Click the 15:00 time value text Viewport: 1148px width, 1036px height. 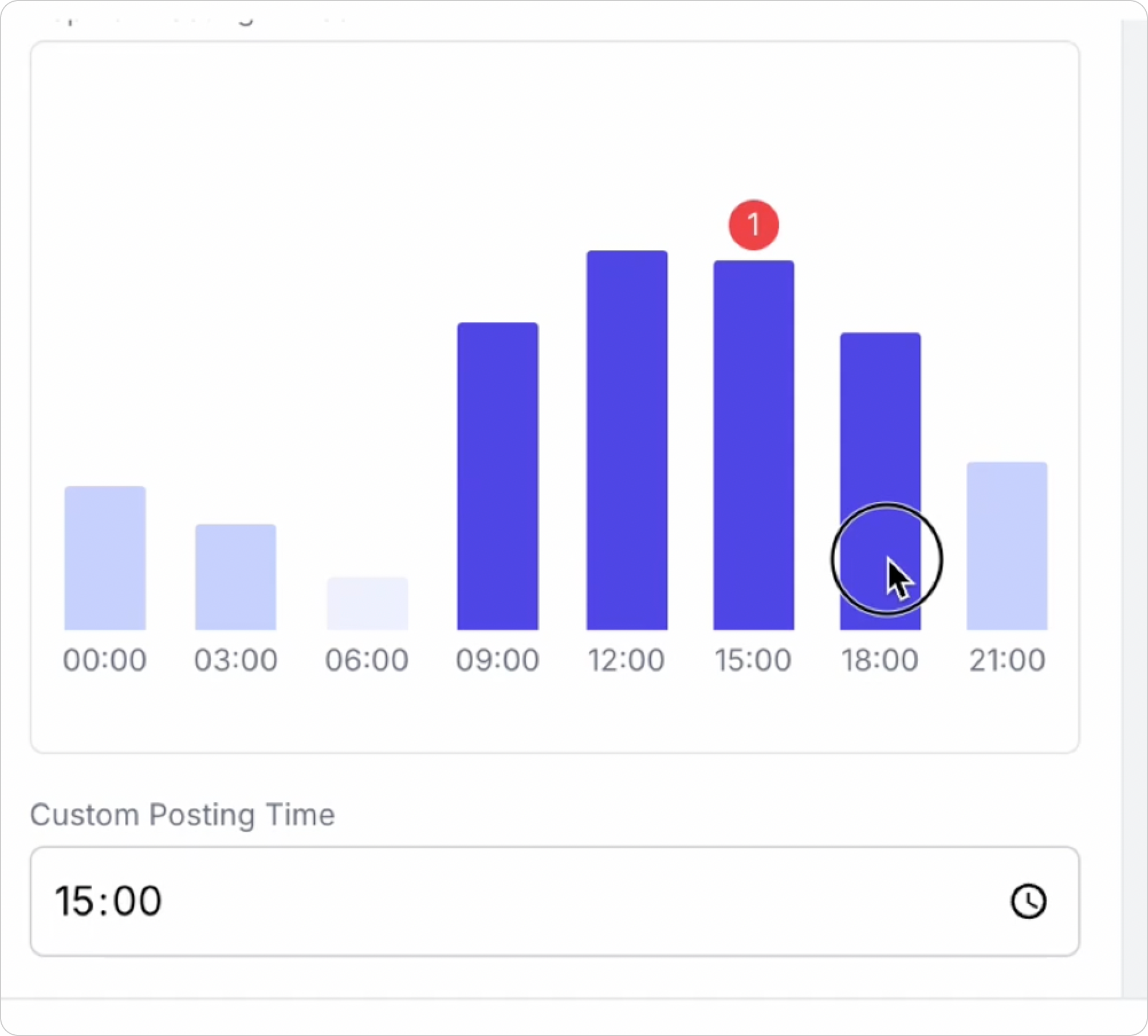click(108, 901)
